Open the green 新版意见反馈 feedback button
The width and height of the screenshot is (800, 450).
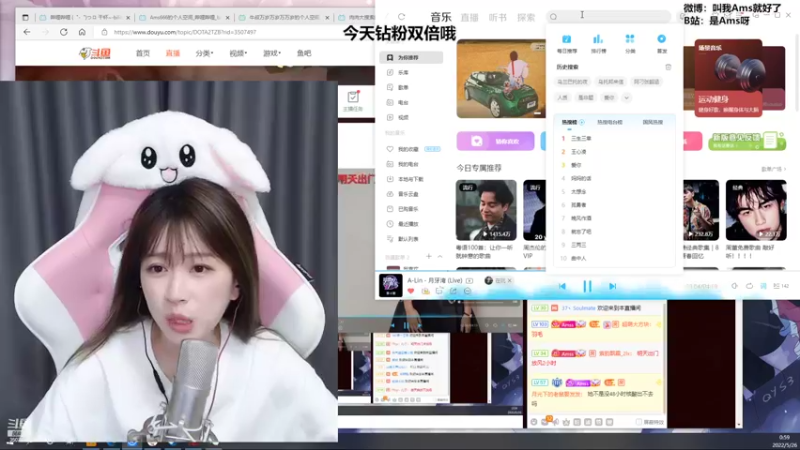[x=747, y=141]
